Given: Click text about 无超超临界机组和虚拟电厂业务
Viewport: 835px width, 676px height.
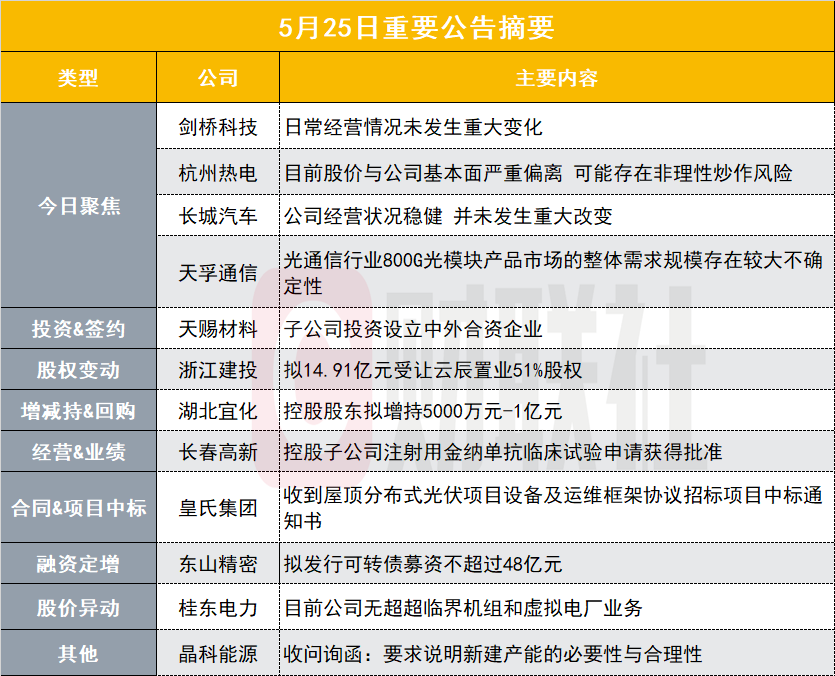Looking at the screenshot, I should (x=463, y=607).
